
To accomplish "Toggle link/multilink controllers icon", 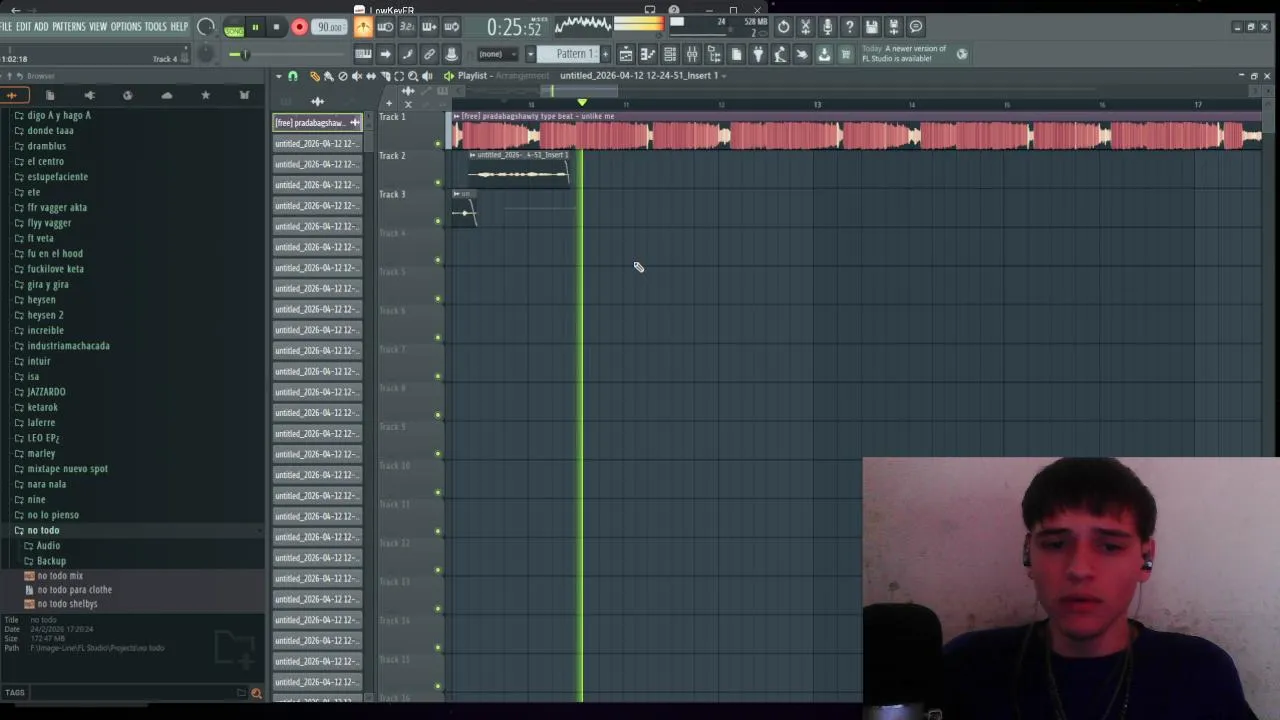I will 429,54.
